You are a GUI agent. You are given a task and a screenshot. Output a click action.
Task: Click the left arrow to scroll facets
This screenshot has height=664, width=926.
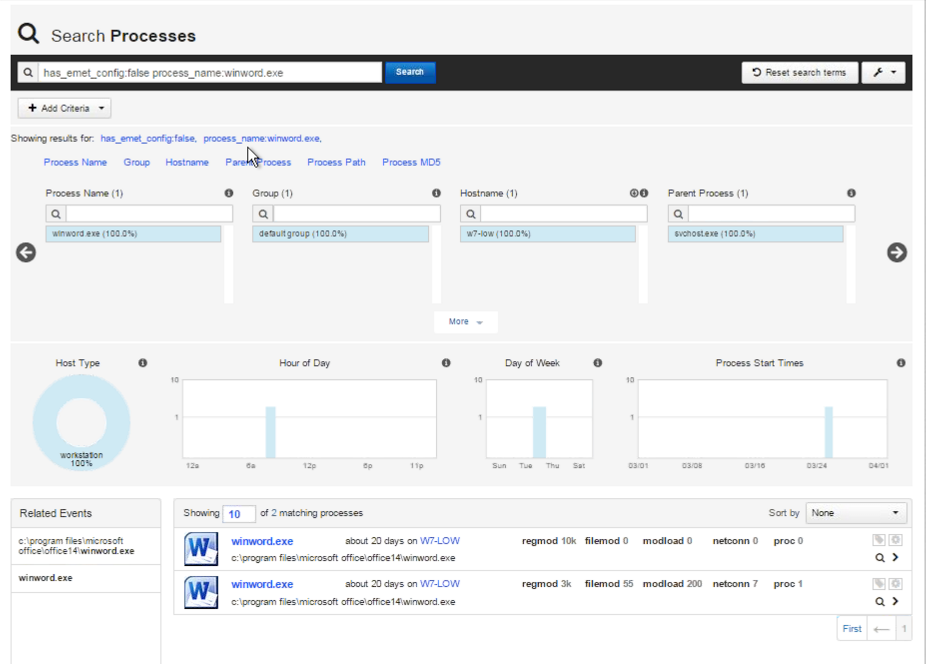coord(26,253)
